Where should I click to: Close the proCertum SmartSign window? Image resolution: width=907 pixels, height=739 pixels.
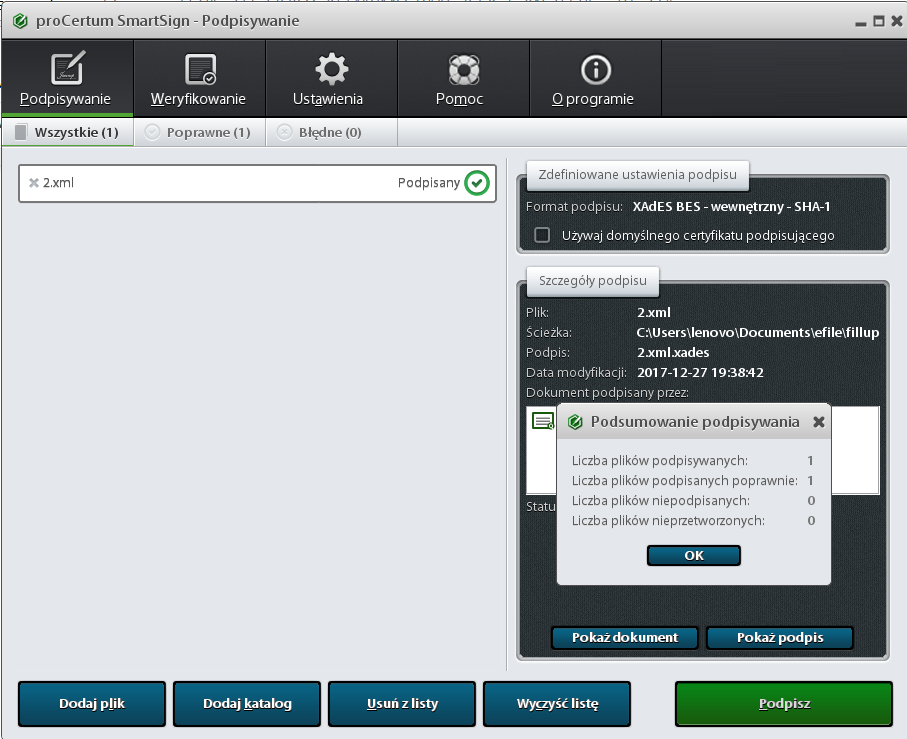pyautogui.click(x=897, y=21)
